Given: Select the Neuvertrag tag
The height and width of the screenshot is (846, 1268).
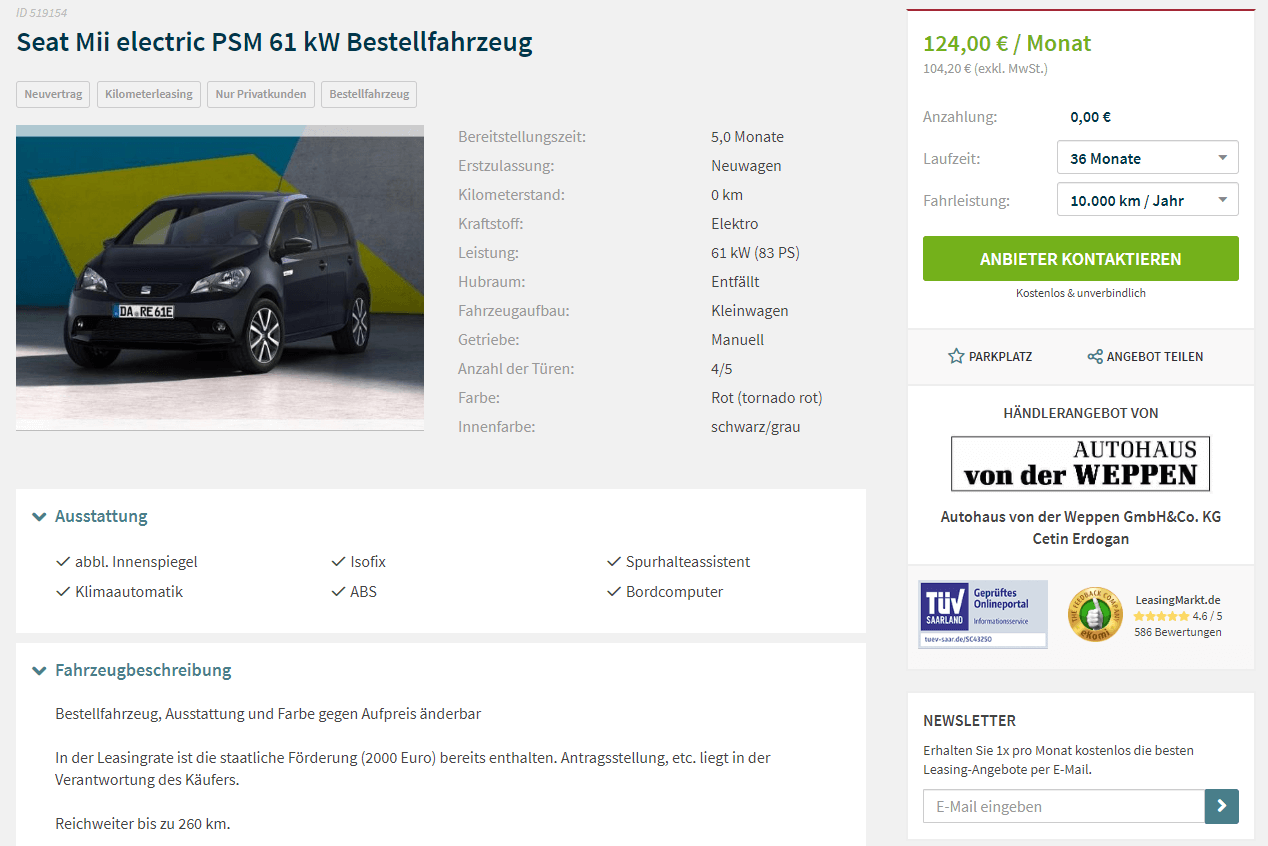Looking at the screenshot, I should click(x=53, y=94).
